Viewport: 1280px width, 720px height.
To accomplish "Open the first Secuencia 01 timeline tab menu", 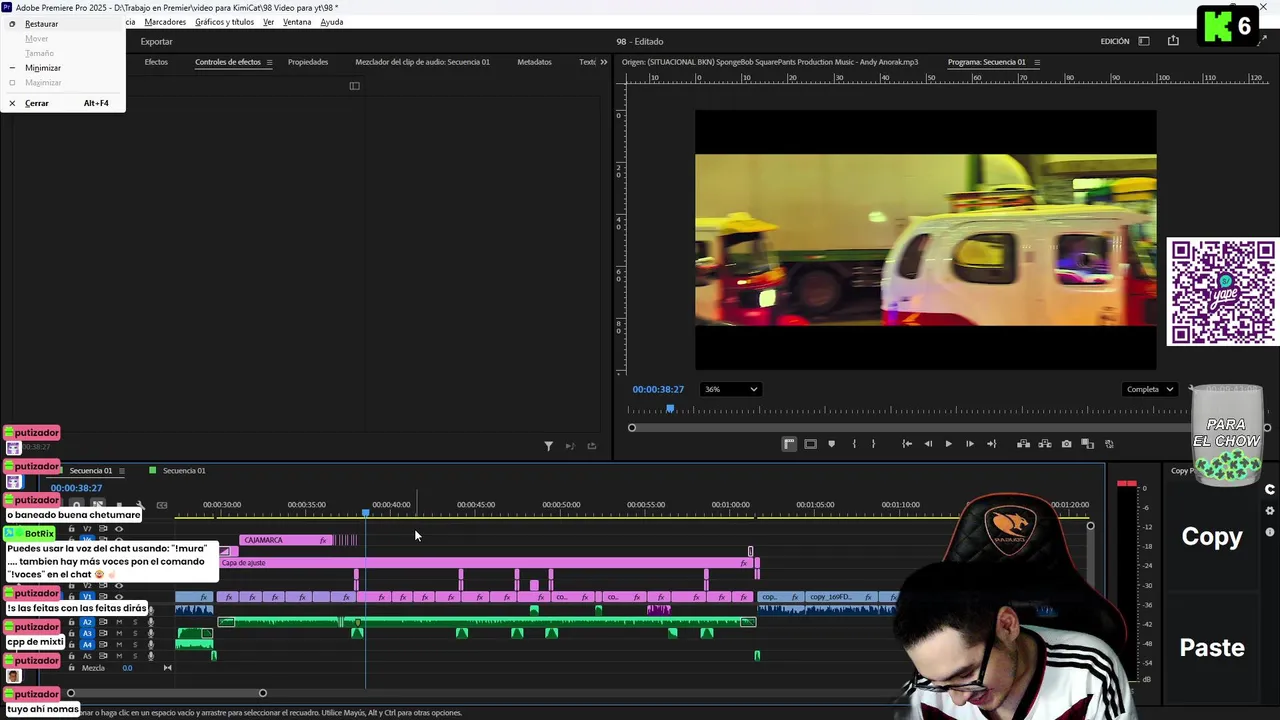I will point(122,470).
